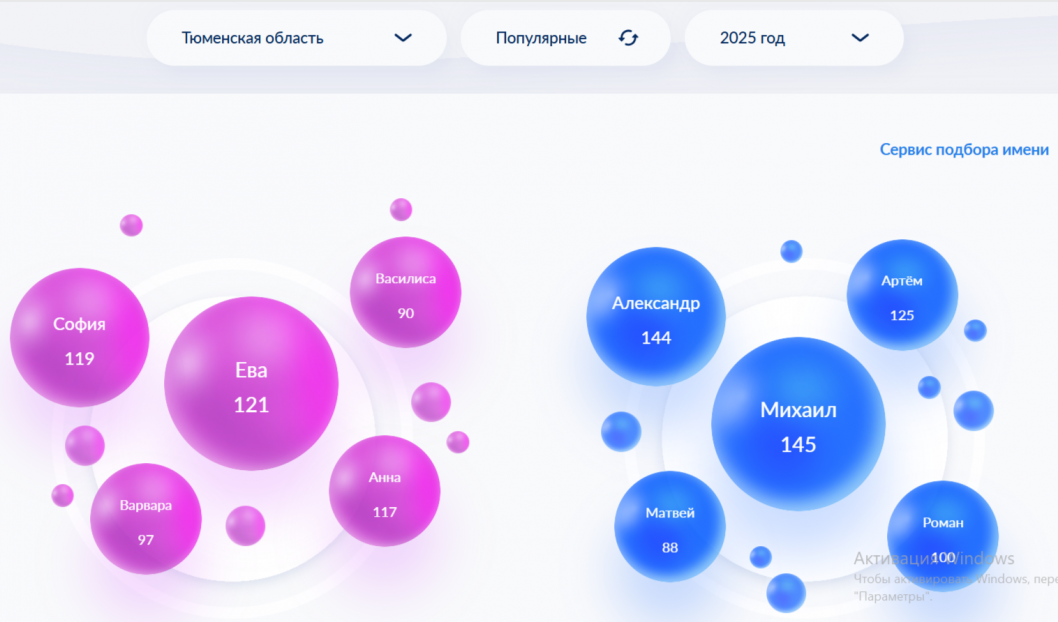Open the 2025 год year dropdown
Viewport: 1058px width, 622px height.
(x=793, y=38)
